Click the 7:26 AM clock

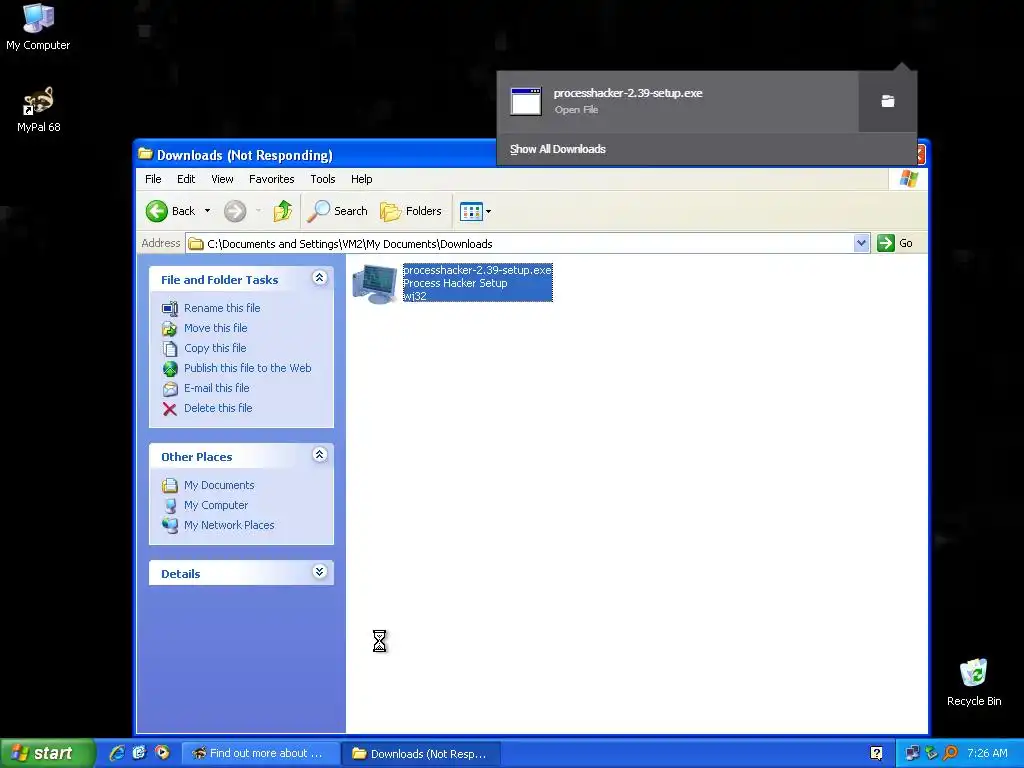(987, 754)
